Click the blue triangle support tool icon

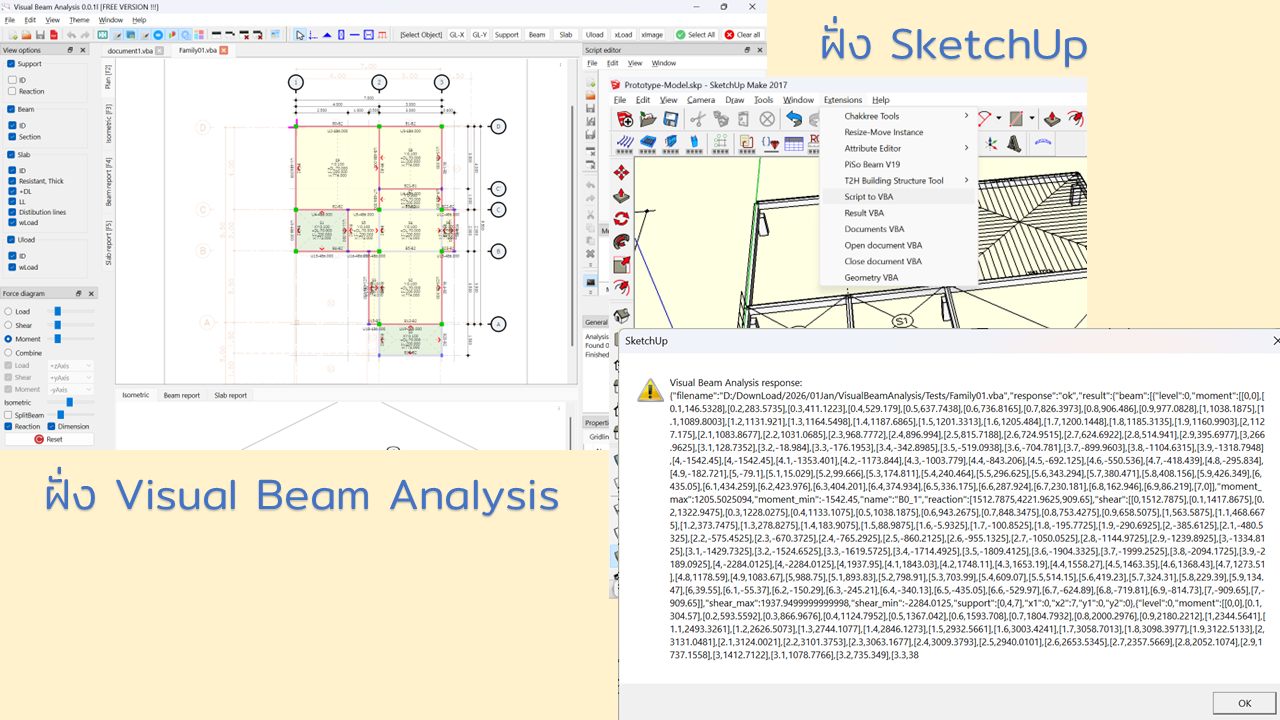[327, 35]
